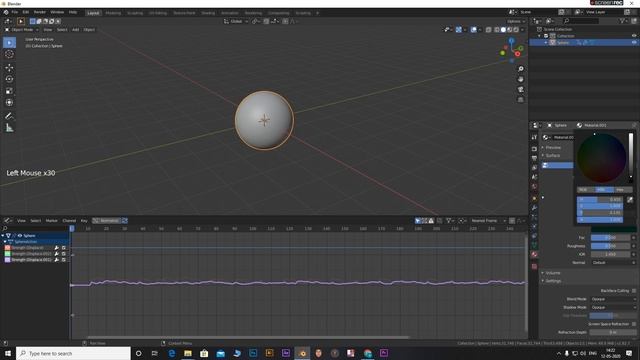This screenshot has width=640, height=360.
Task: Switch to solid viewport shading
Action: 503,30
